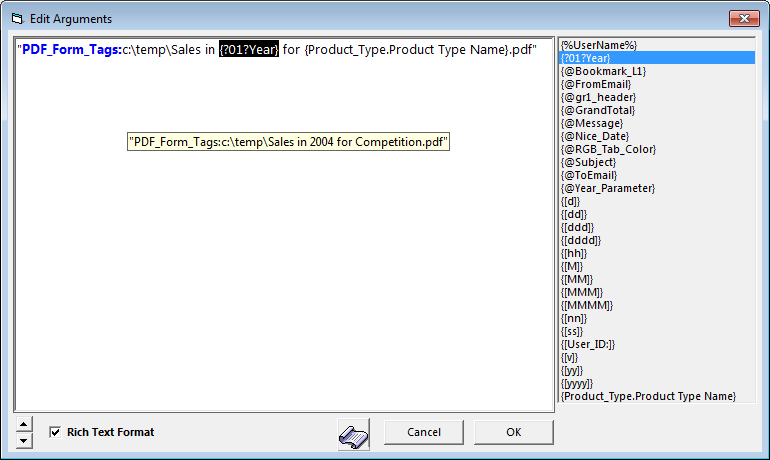Select the {[User_ID:]} token
Screen dimensions: 770x460
tap(657, 344)
